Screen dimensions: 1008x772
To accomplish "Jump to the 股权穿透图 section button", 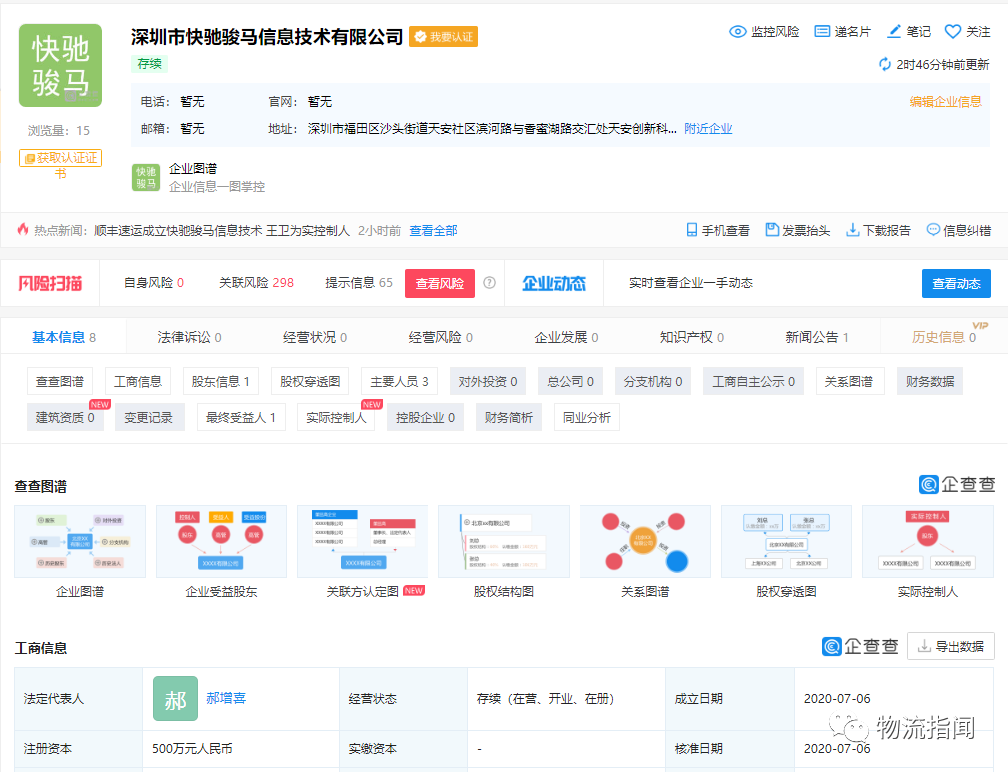I will click(310, 381).
